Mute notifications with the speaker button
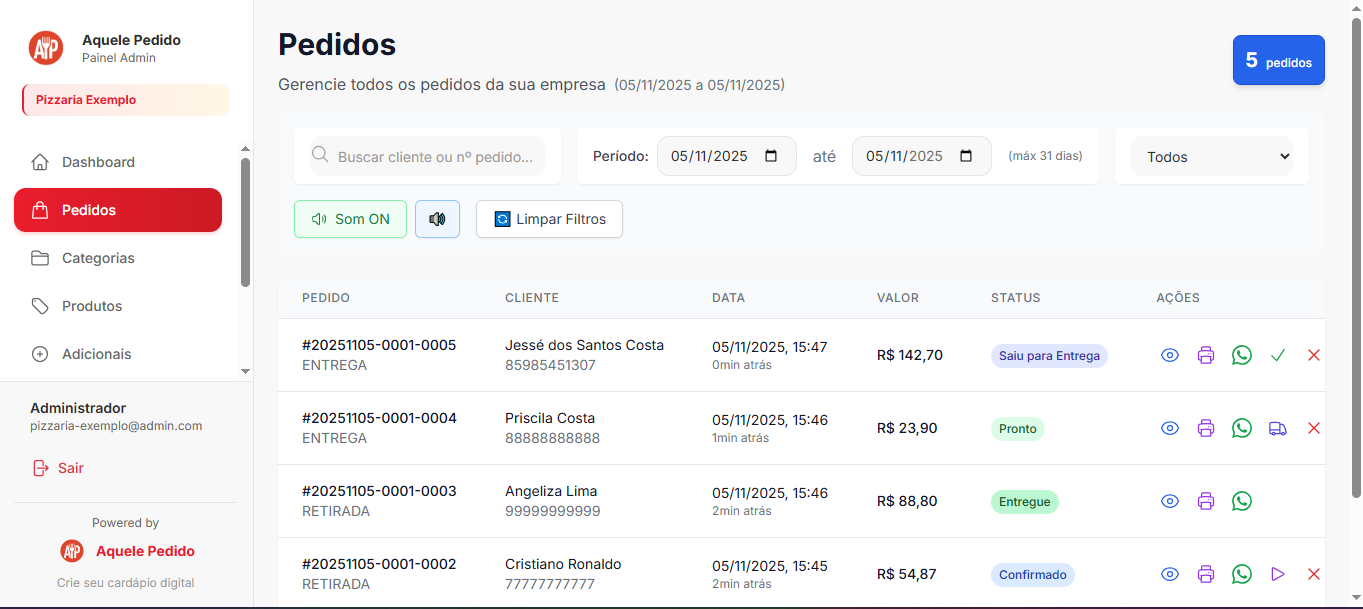Image resolution: width=1363 pixels, height=609 pixels. coord(437,218)
